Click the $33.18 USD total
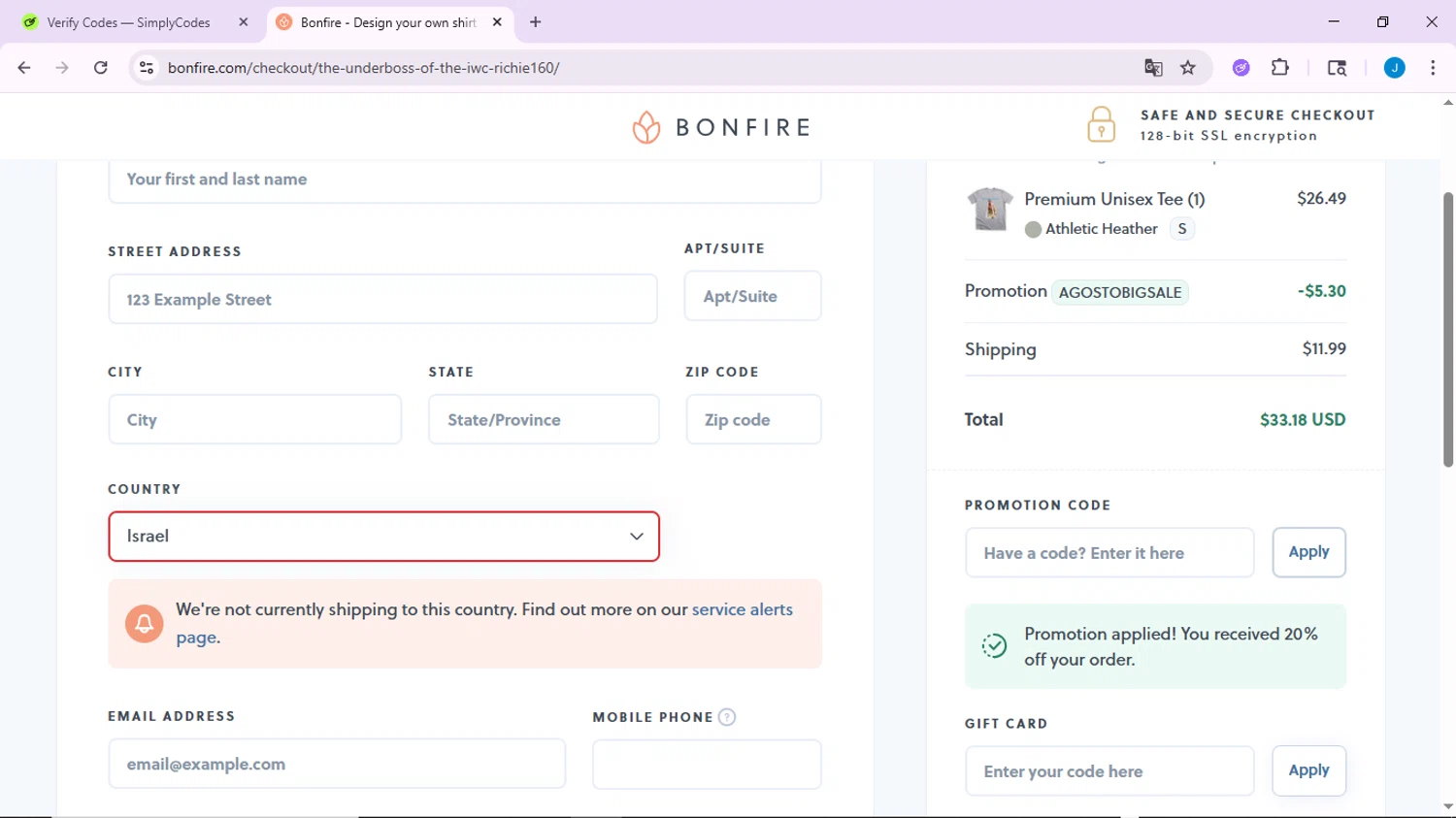1456x818 pixels. [x=1303, y=420]
